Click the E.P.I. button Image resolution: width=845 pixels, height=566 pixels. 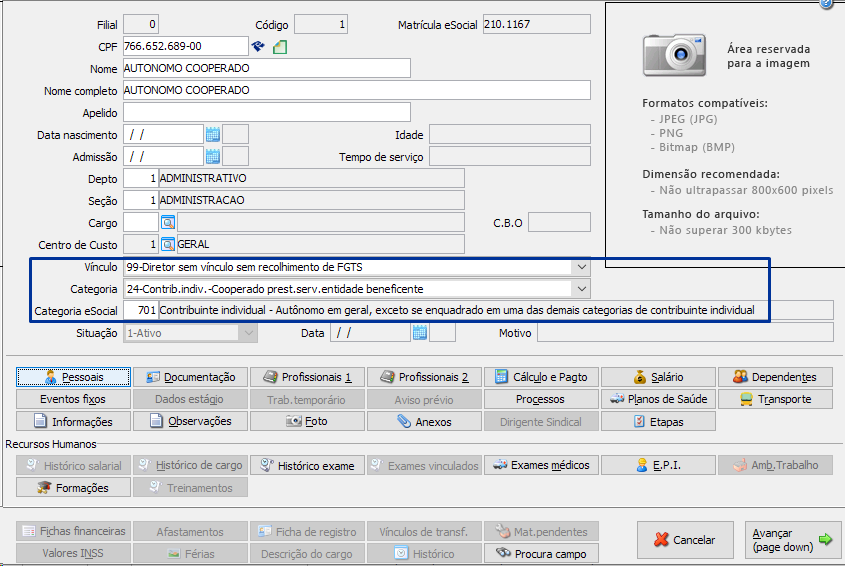(658, 465)
